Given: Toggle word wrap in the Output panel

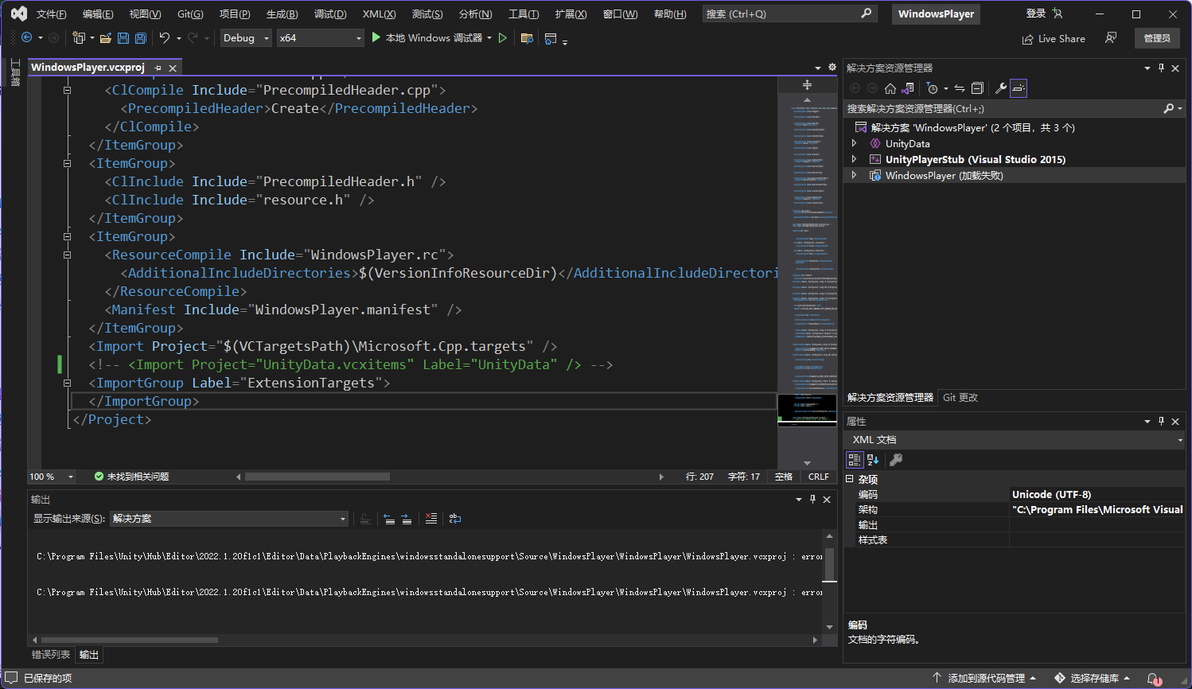Looking at the screenshot, I should [x=455, y=519].
